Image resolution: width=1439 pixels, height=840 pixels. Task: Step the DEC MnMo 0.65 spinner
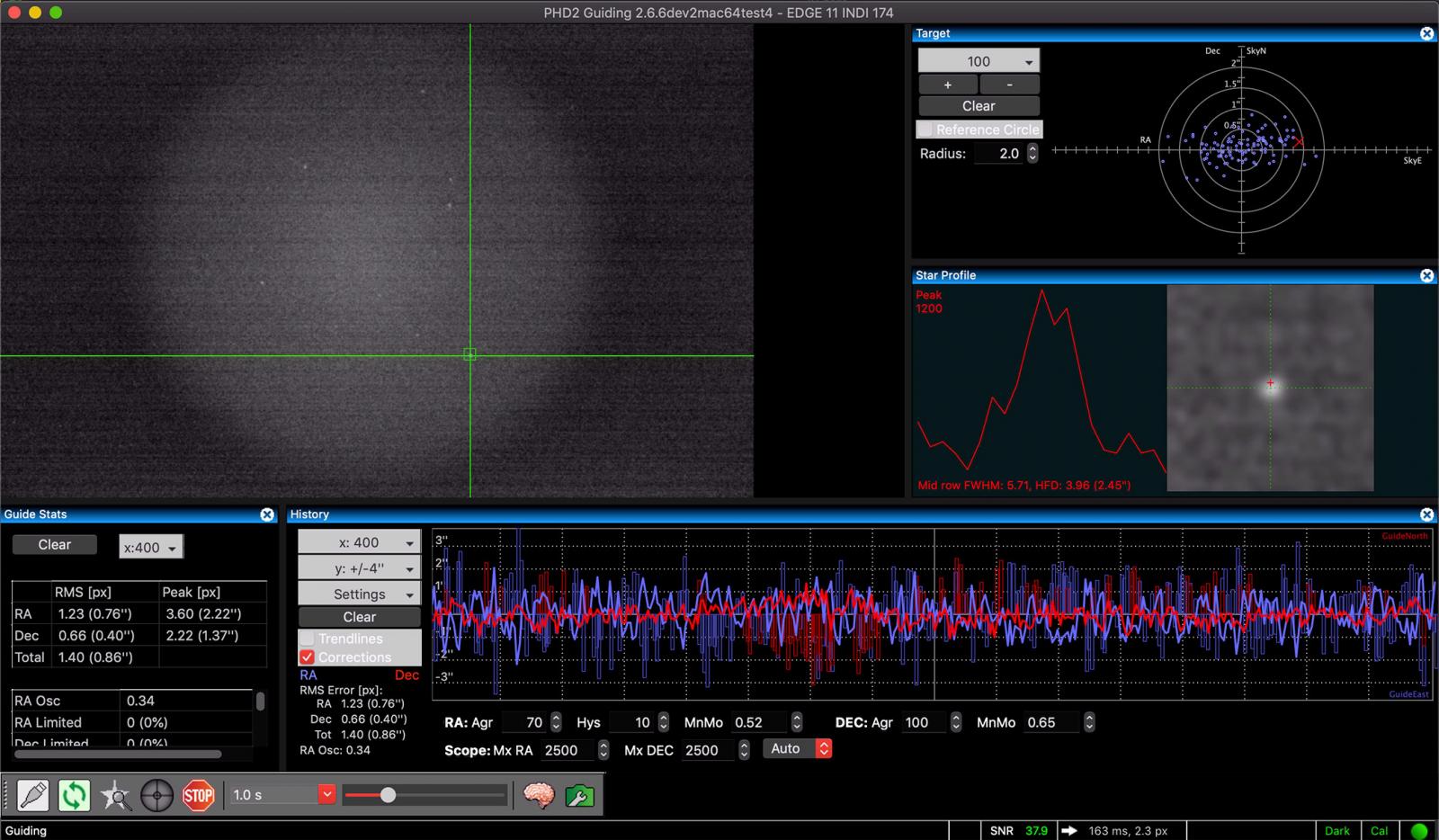[x=1089, y=722]
